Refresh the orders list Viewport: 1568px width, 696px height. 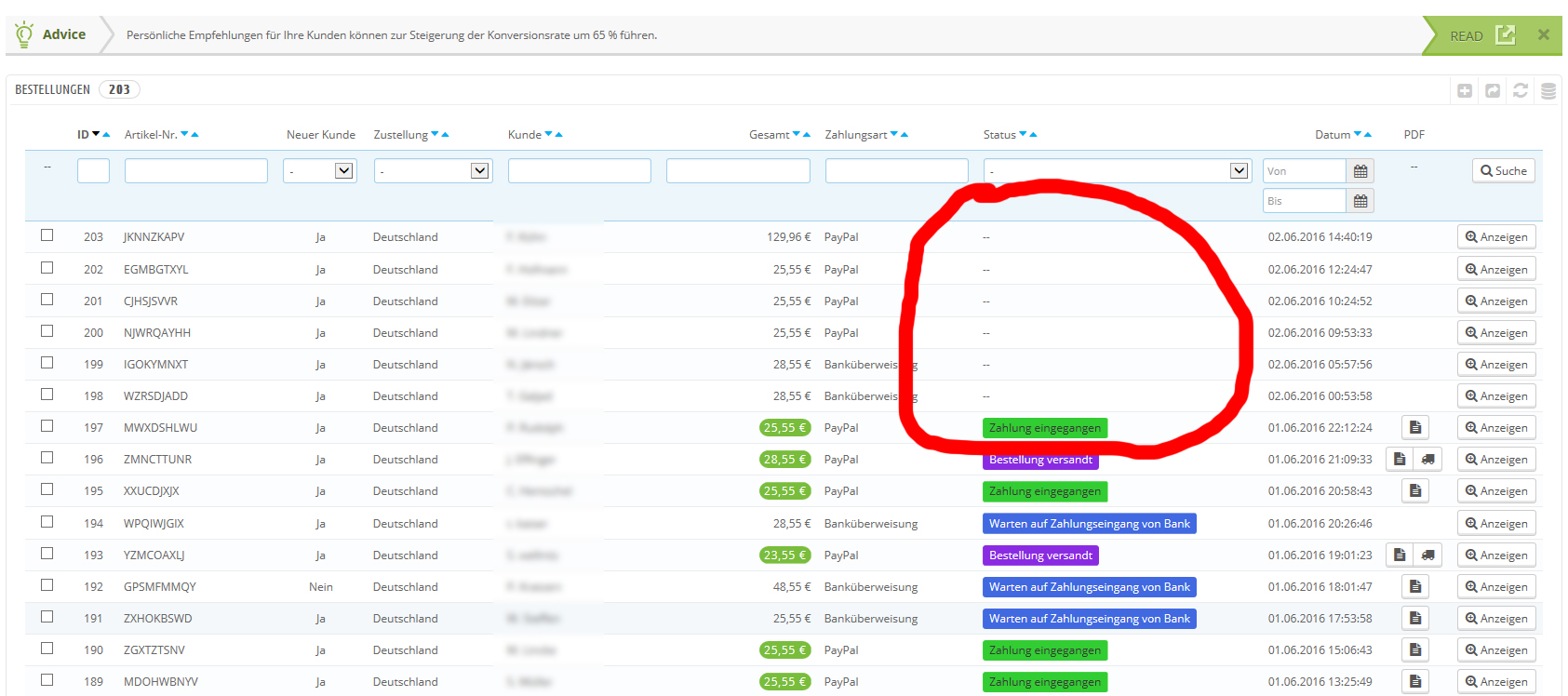point(1521,90)
